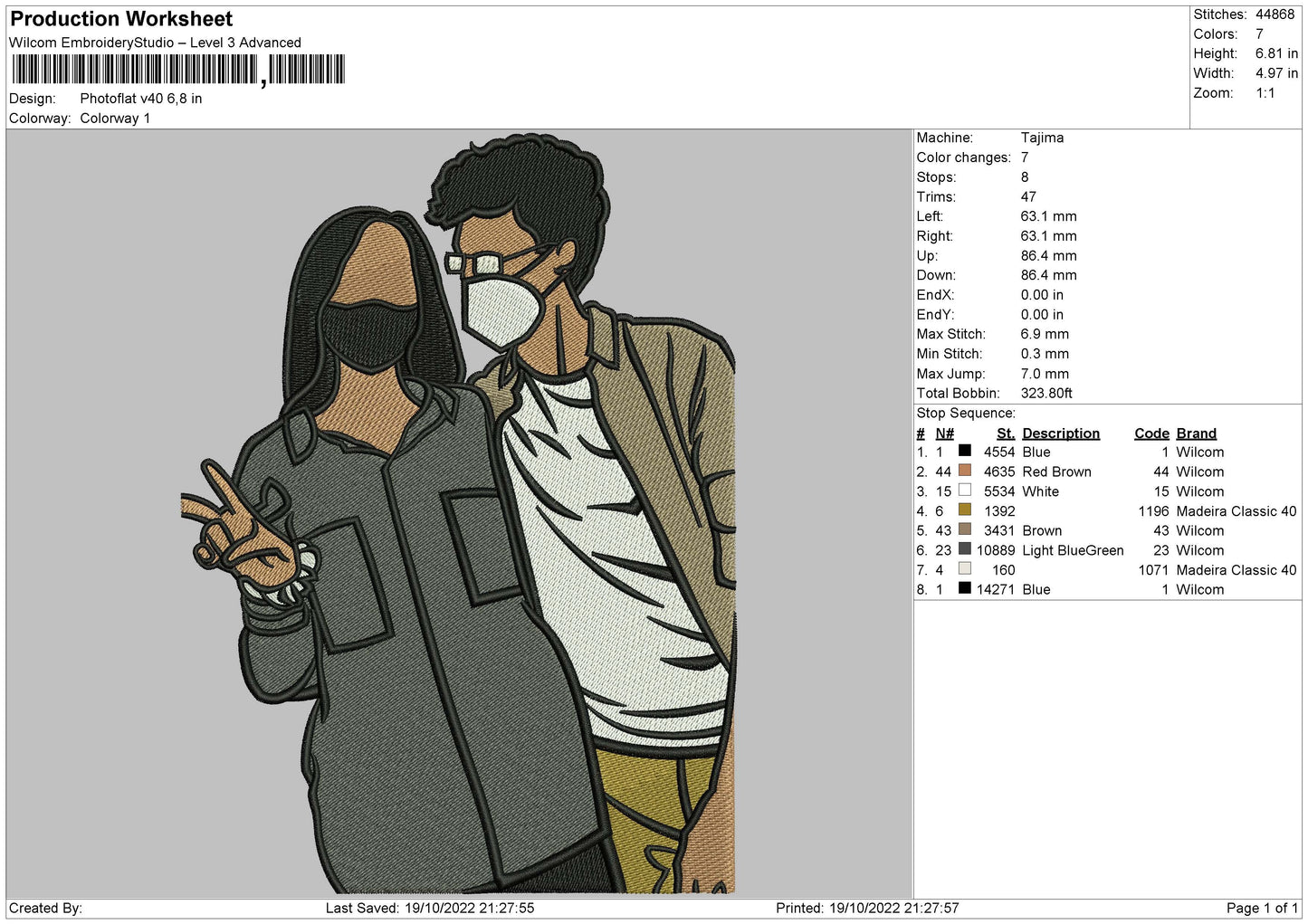Click the Brand column header
This screenshot has width=1308, height=924.
tap(1197, 433)
